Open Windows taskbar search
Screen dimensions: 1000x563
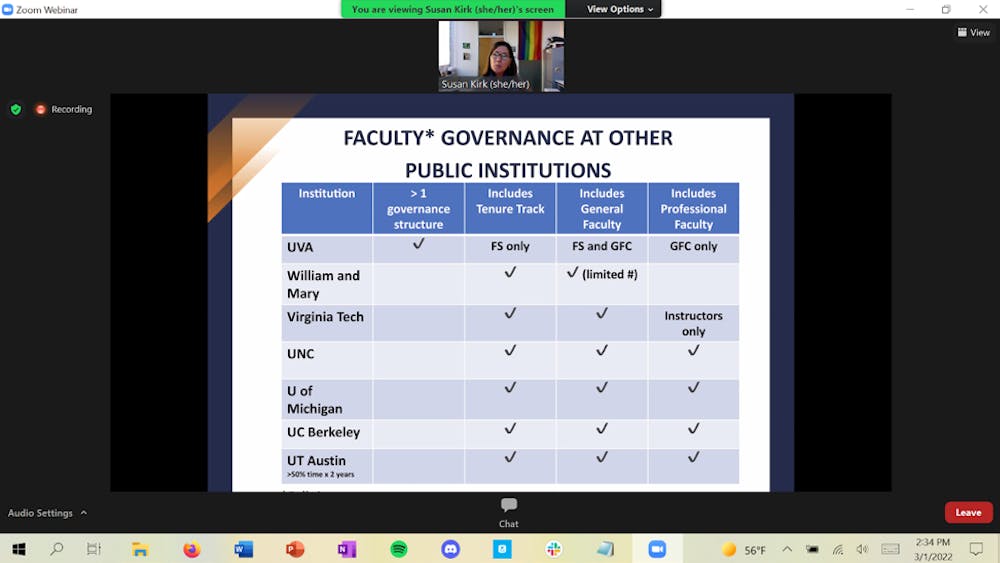pos(57,549)
